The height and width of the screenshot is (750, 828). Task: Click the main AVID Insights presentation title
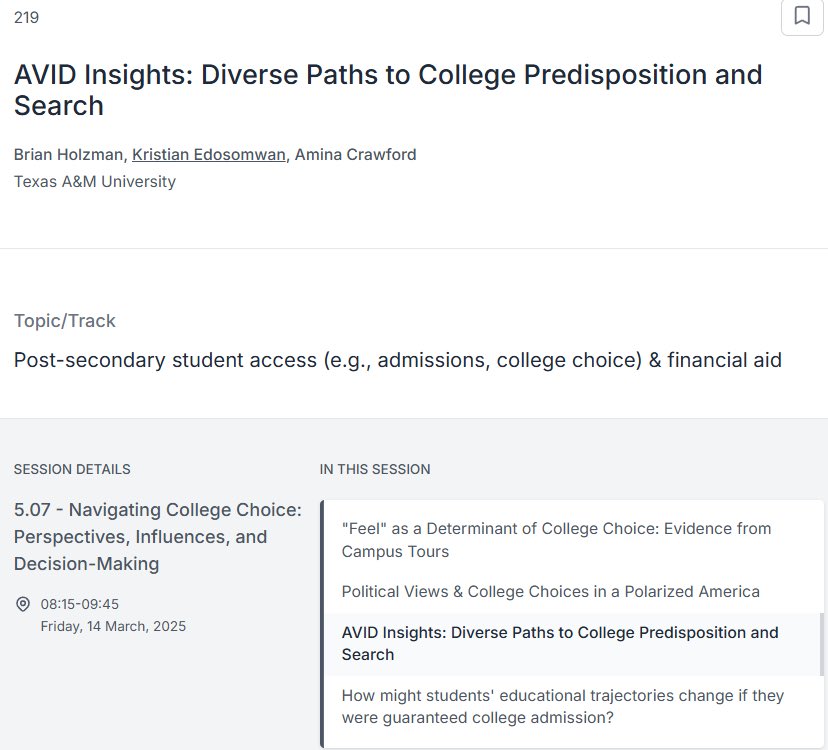click(x=388, y=90)
